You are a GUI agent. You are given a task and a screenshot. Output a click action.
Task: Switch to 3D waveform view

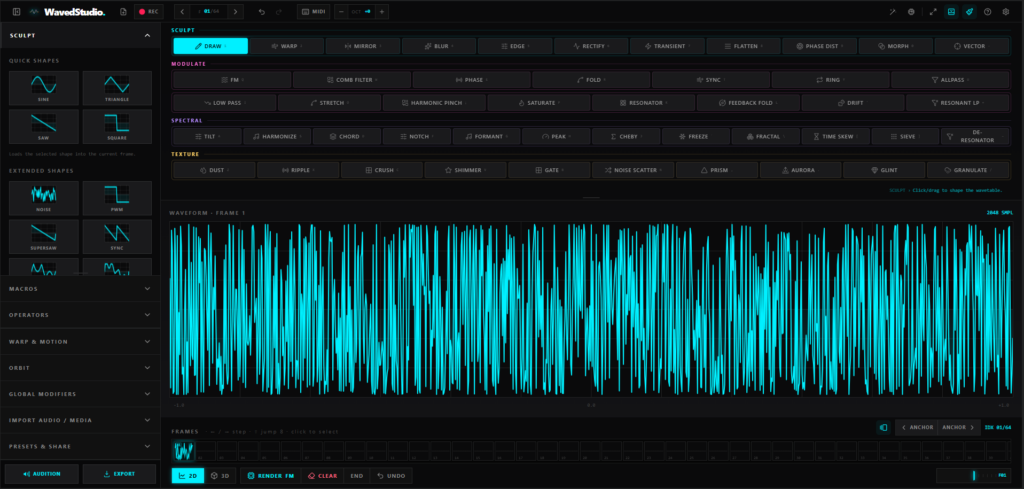click(221, 476)
